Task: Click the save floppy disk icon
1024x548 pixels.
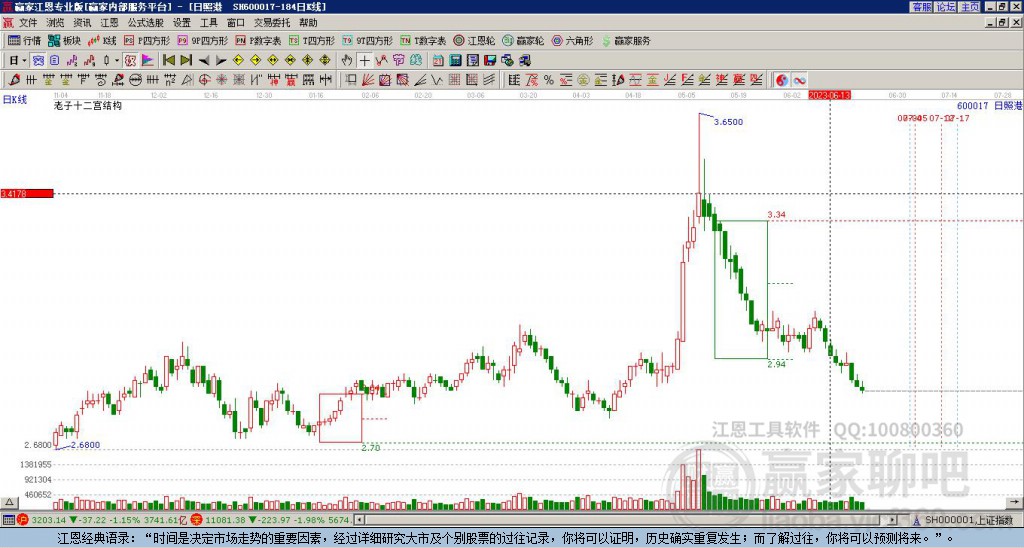Action: [x=490, y=61]
